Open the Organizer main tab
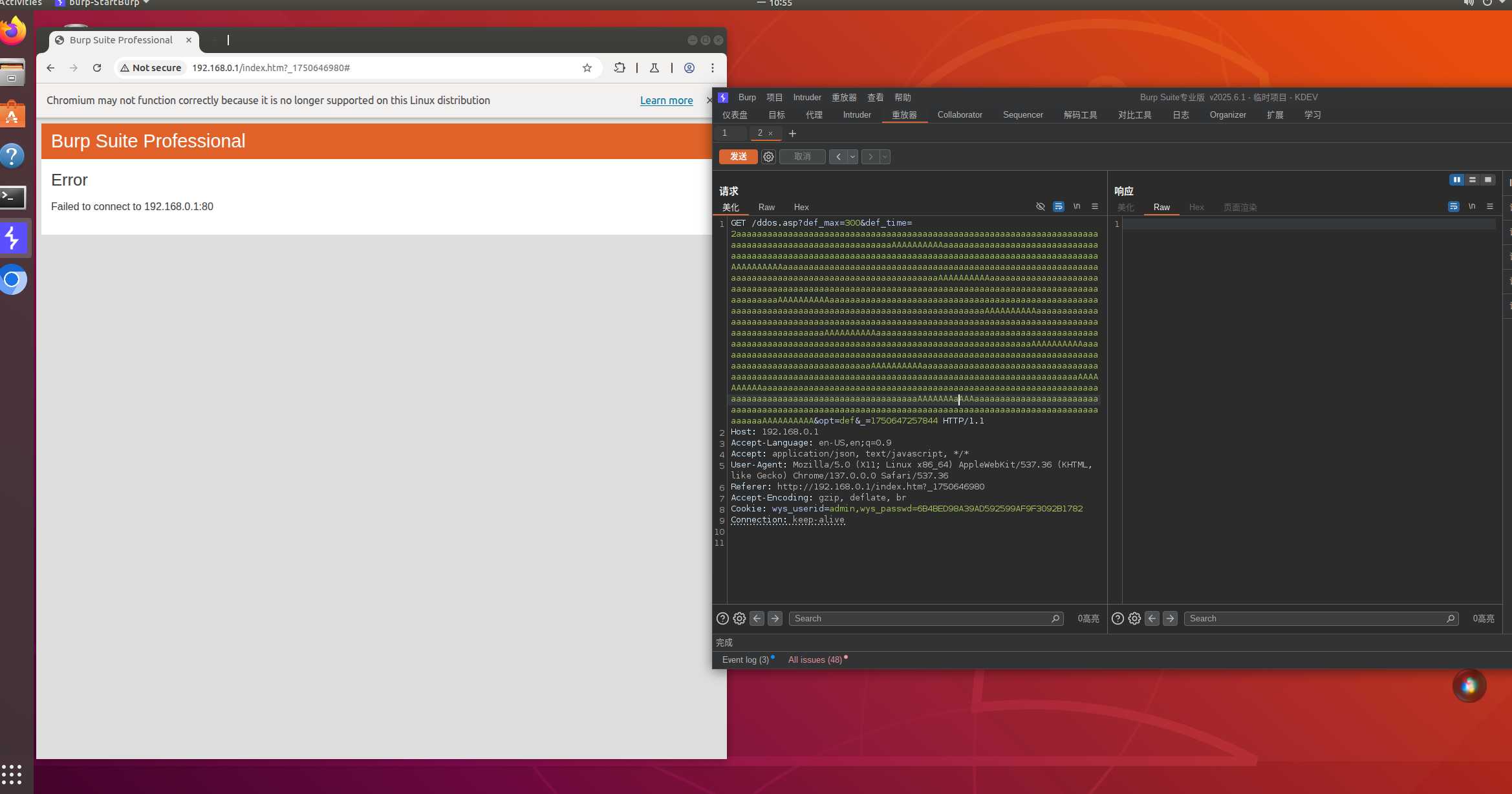This screenshot has width=1512, height=794. (x=1227, y=115)
